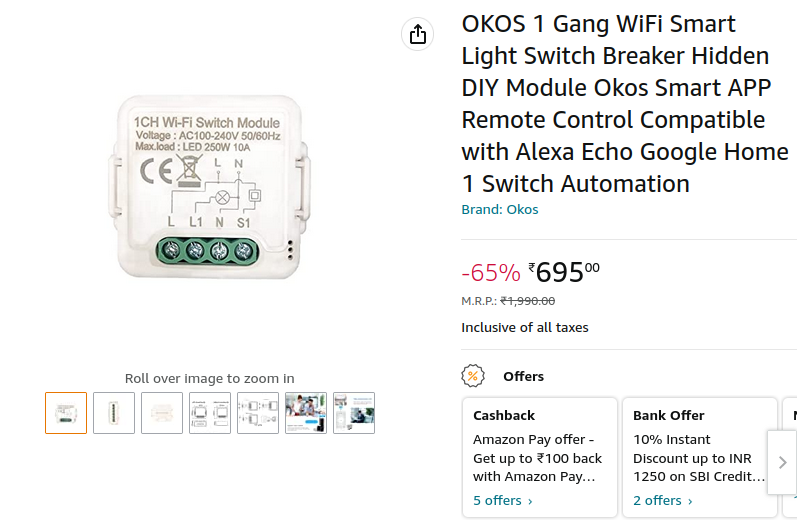Open the Brand: Okos link
Screen dimensions: 797x520
(500, 209)
